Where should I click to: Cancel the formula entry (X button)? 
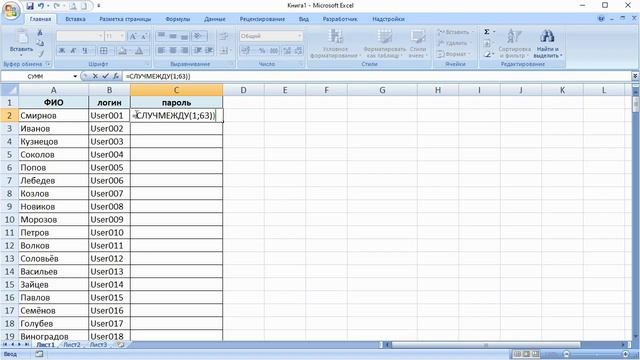[x=95, y=76]
